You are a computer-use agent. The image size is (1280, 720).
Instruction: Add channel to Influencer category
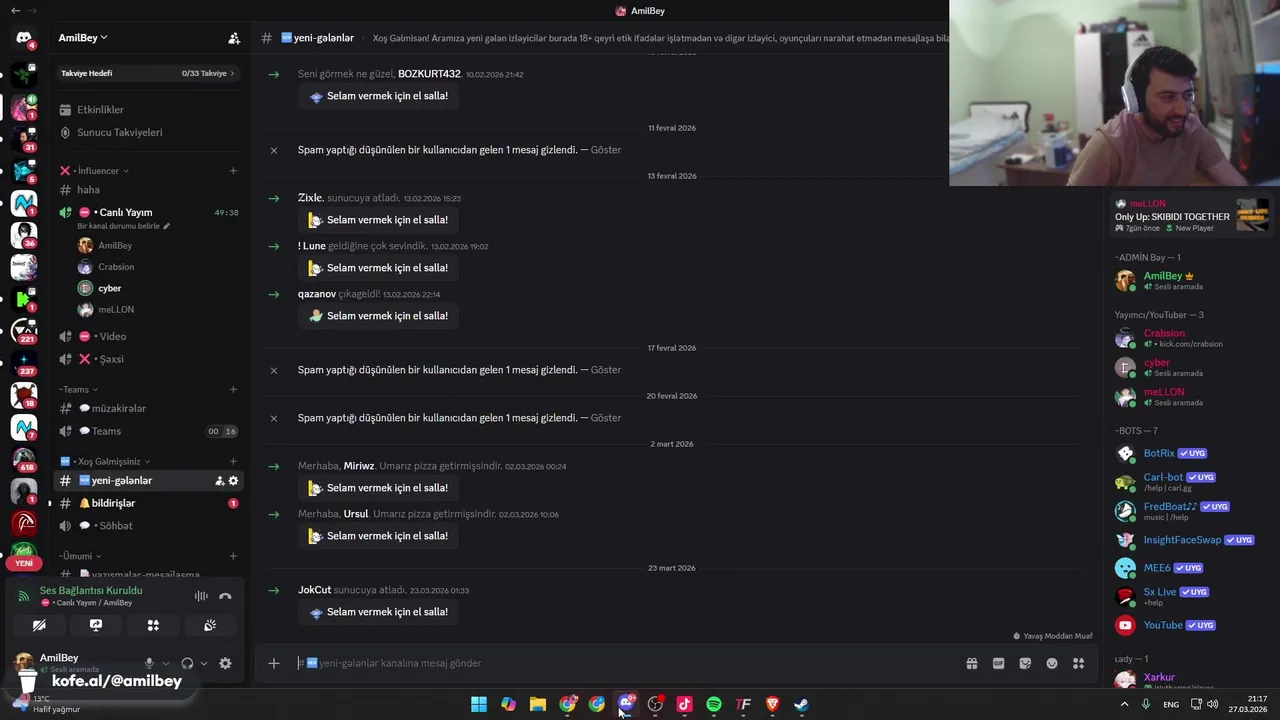[x=233, y=171]
